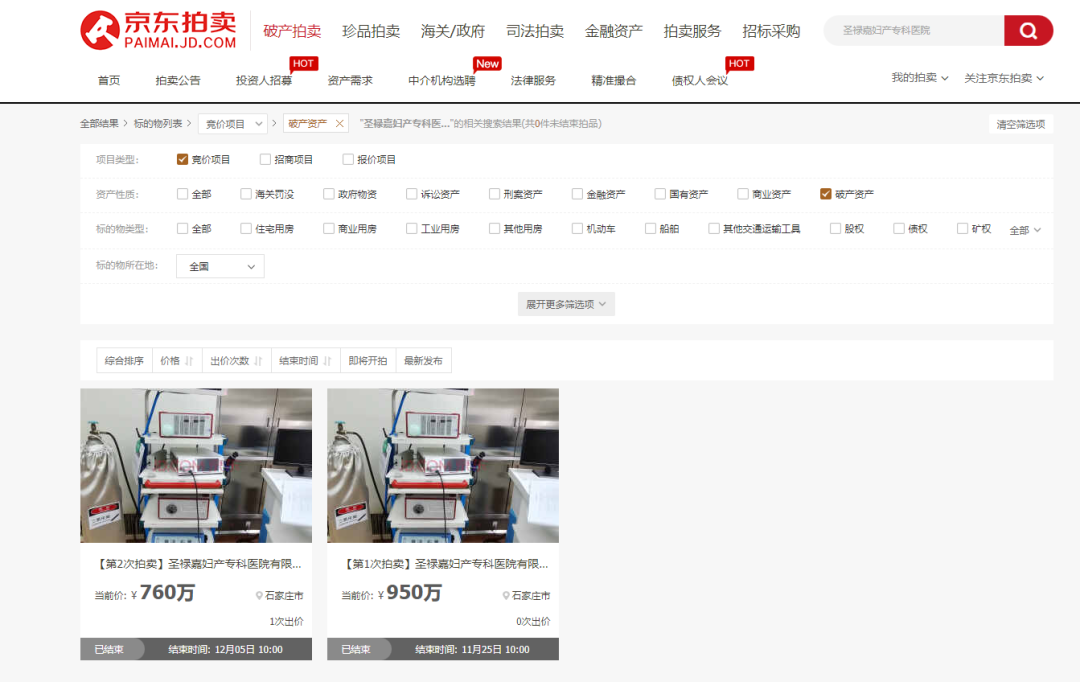The image size is (1080, 682).
Task: Check the 国有资产 checkbox
Action: 660,194
